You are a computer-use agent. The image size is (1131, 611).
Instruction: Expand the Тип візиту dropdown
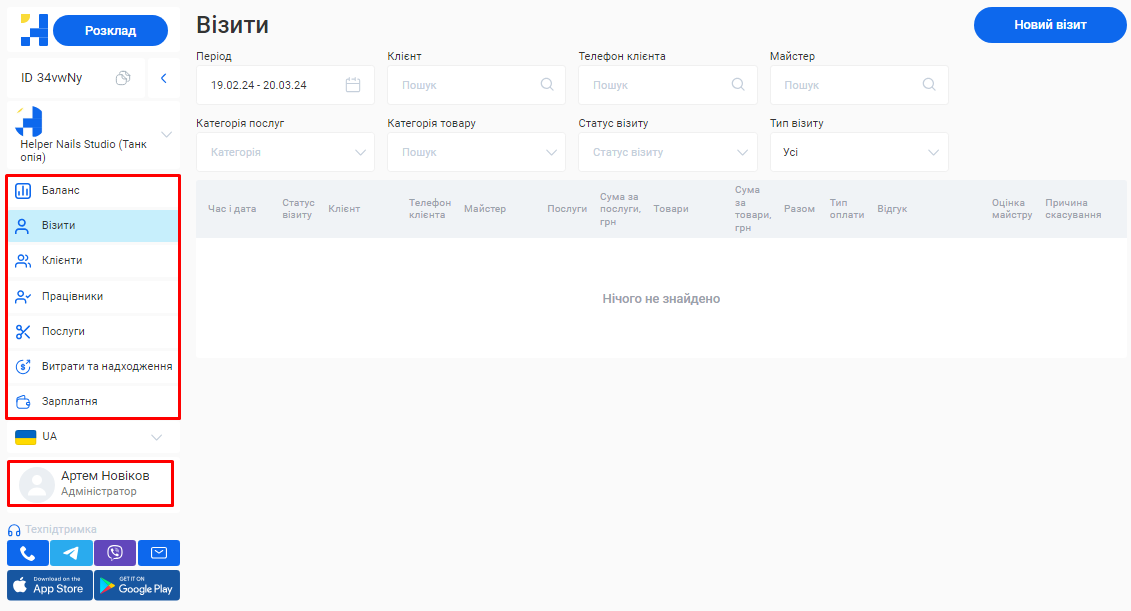[x=933, y=152]
